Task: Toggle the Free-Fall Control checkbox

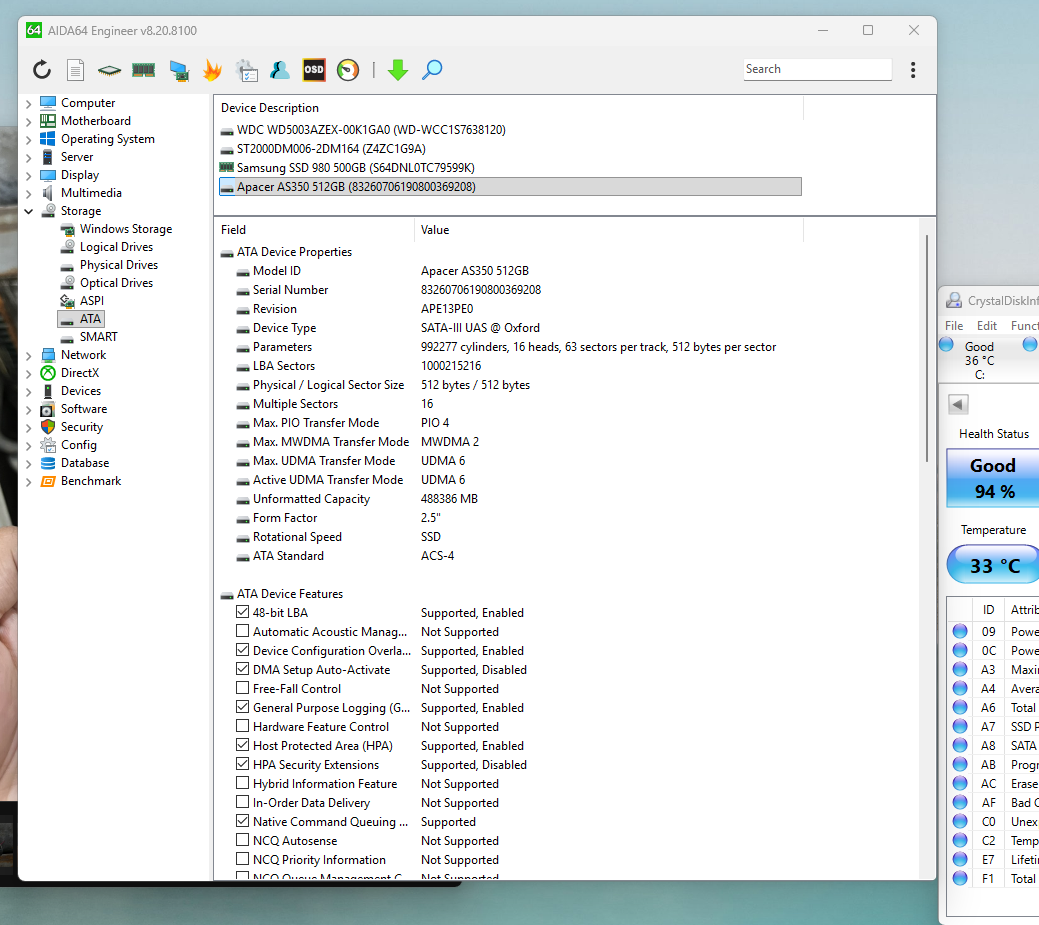Action: click(243, 689)
